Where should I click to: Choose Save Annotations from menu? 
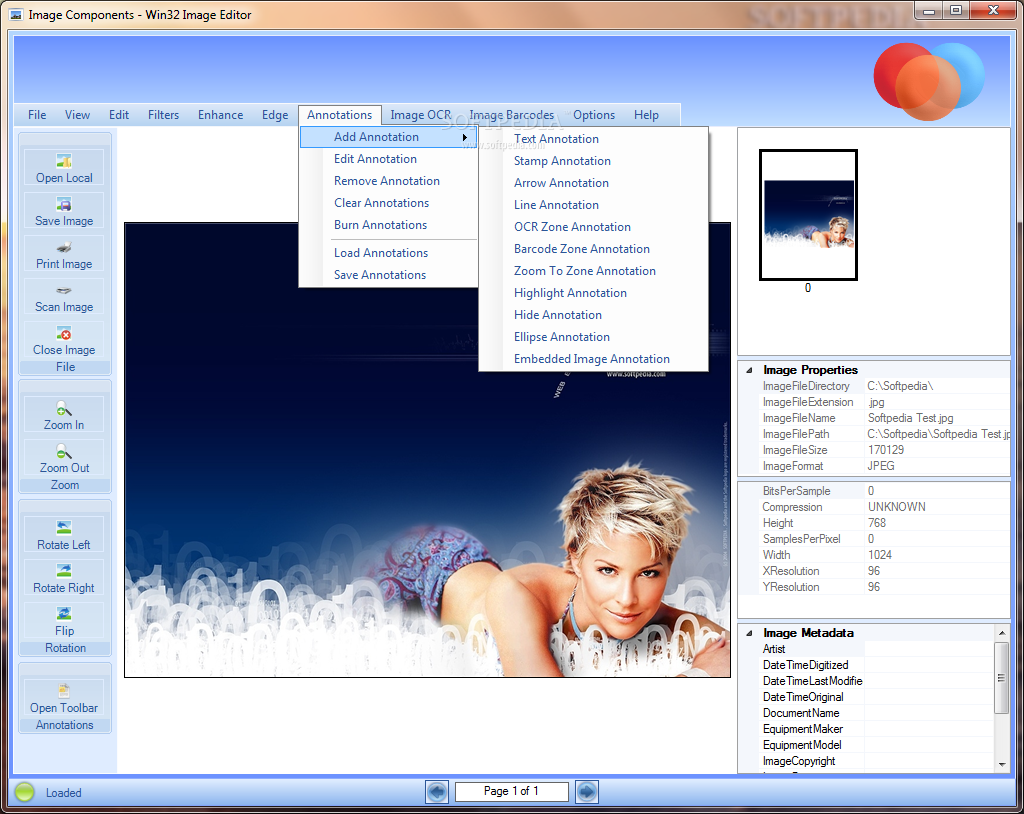[388, 275]
